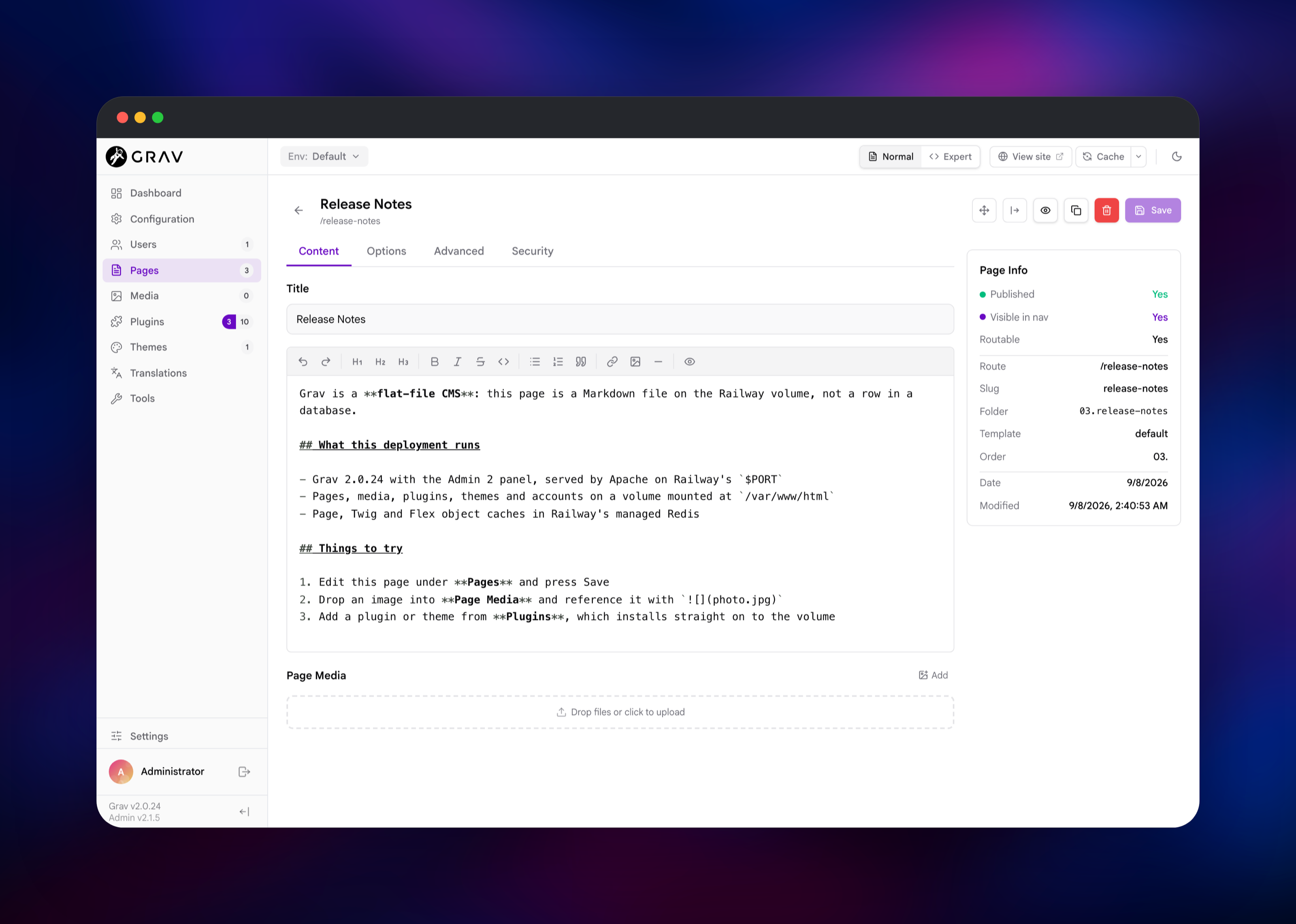
Task: Click the arrow-to-right page action icon
Action: click(x=1015, y=211)
